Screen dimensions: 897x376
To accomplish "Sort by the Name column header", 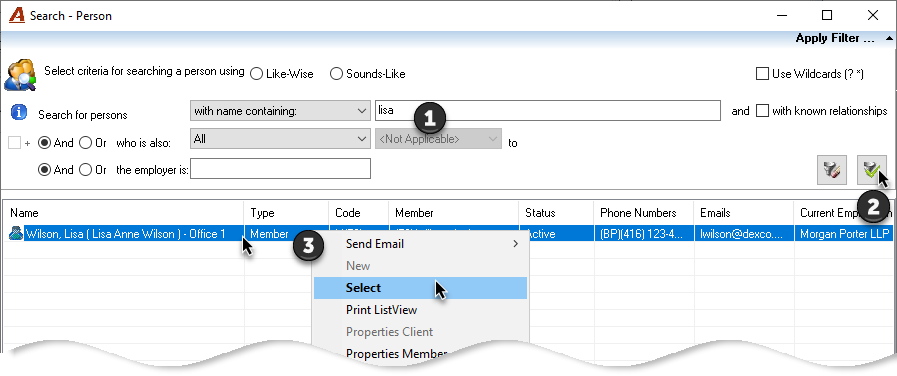I will 124,213.
